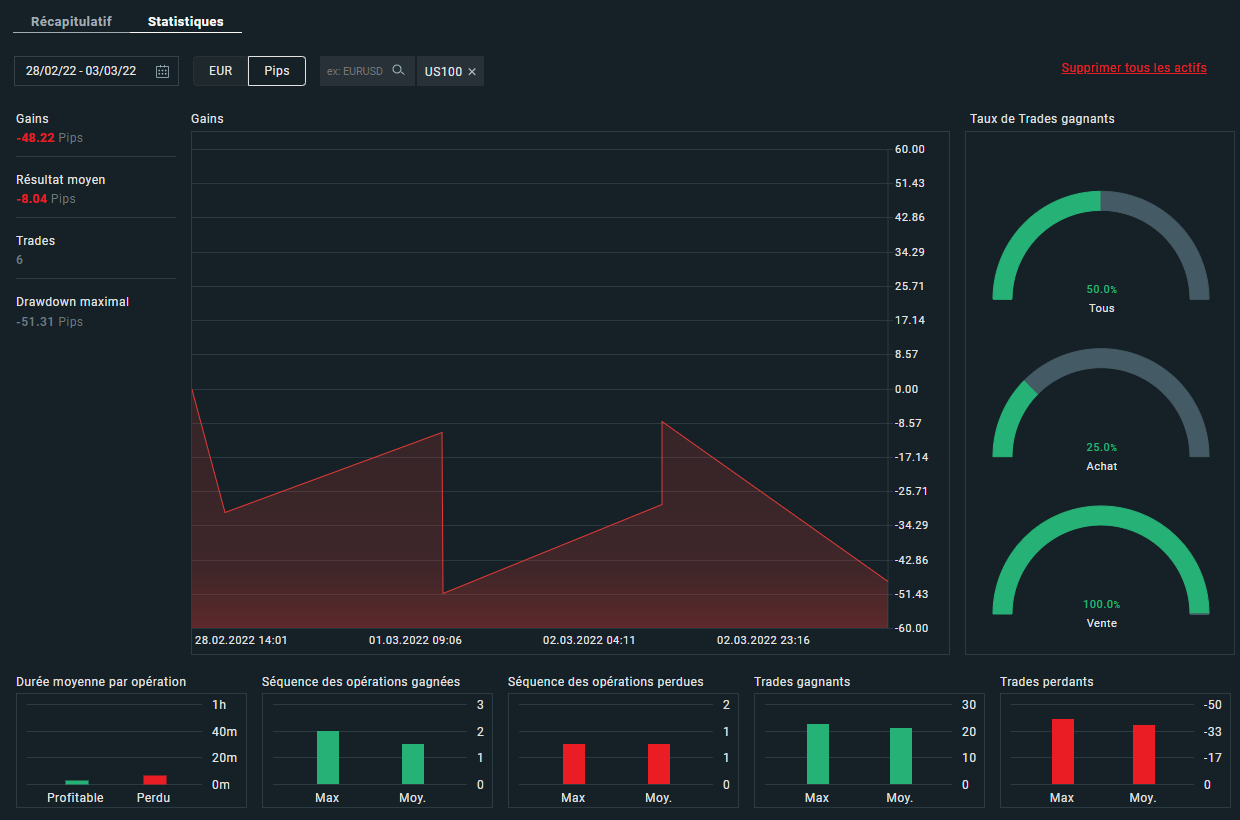Select the Statistiques tab
This screenshot has height=820, width=1240.
click(x=185, y=21)
